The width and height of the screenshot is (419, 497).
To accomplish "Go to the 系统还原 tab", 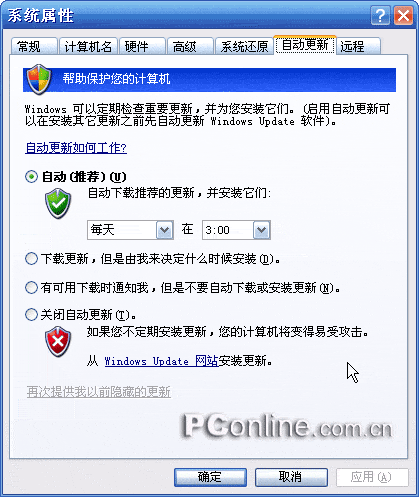I will click(x=244, y=46).
